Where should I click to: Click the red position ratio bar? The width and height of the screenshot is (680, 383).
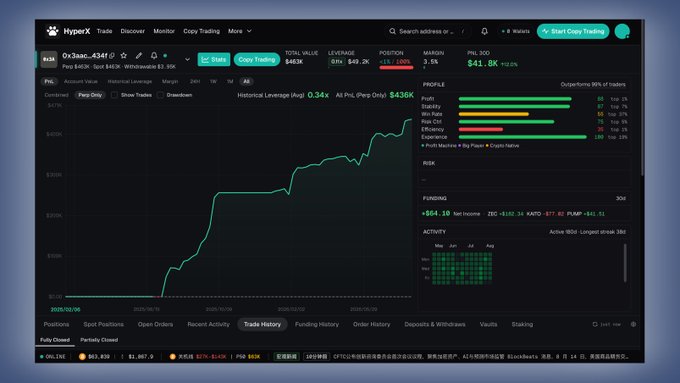(x=396, y=68)
